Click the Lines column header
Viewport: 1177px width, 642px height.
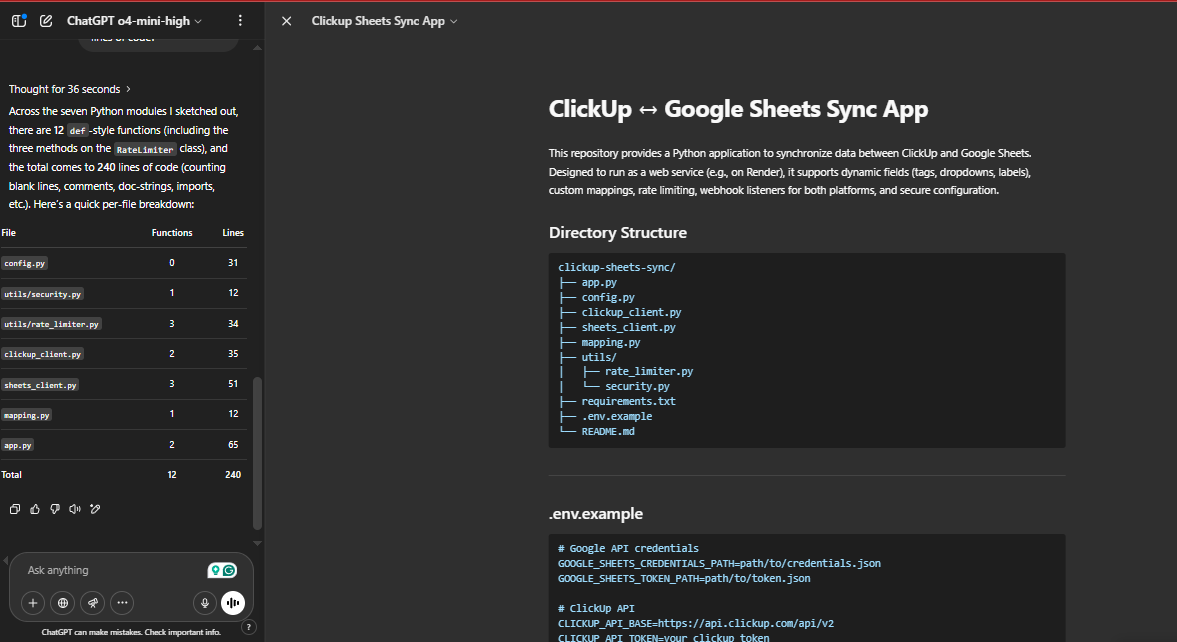tap(233, 233)
